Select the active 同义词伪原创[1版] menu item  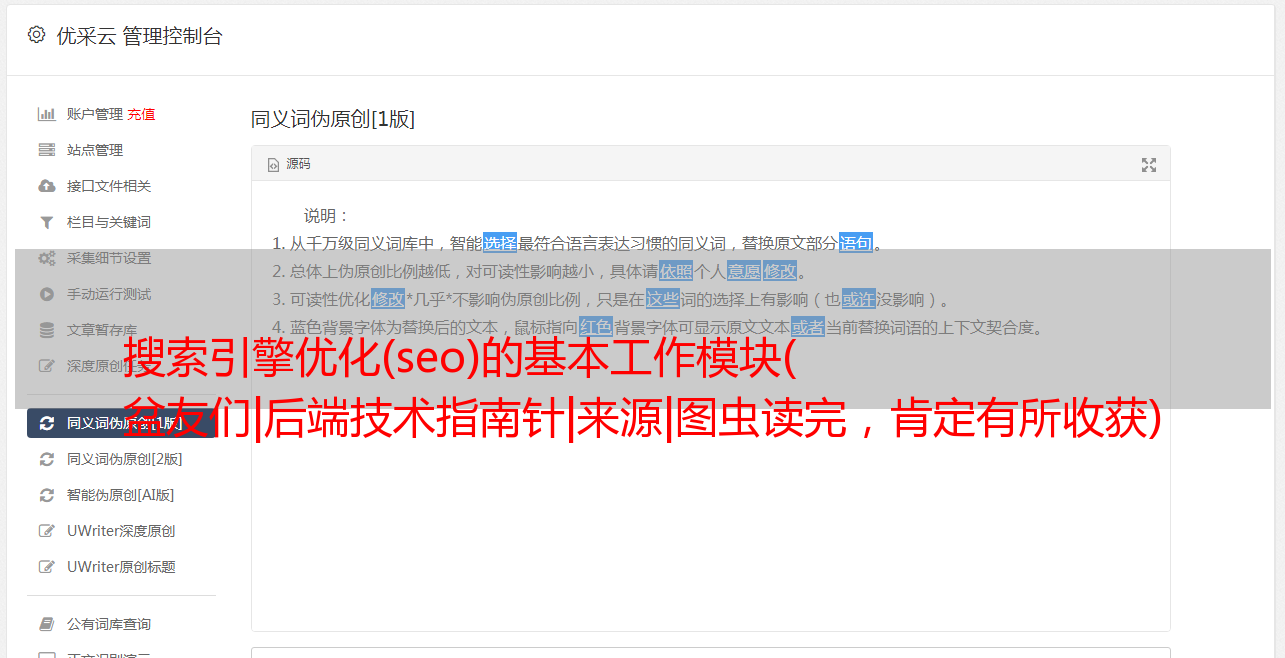click(122, 423)
